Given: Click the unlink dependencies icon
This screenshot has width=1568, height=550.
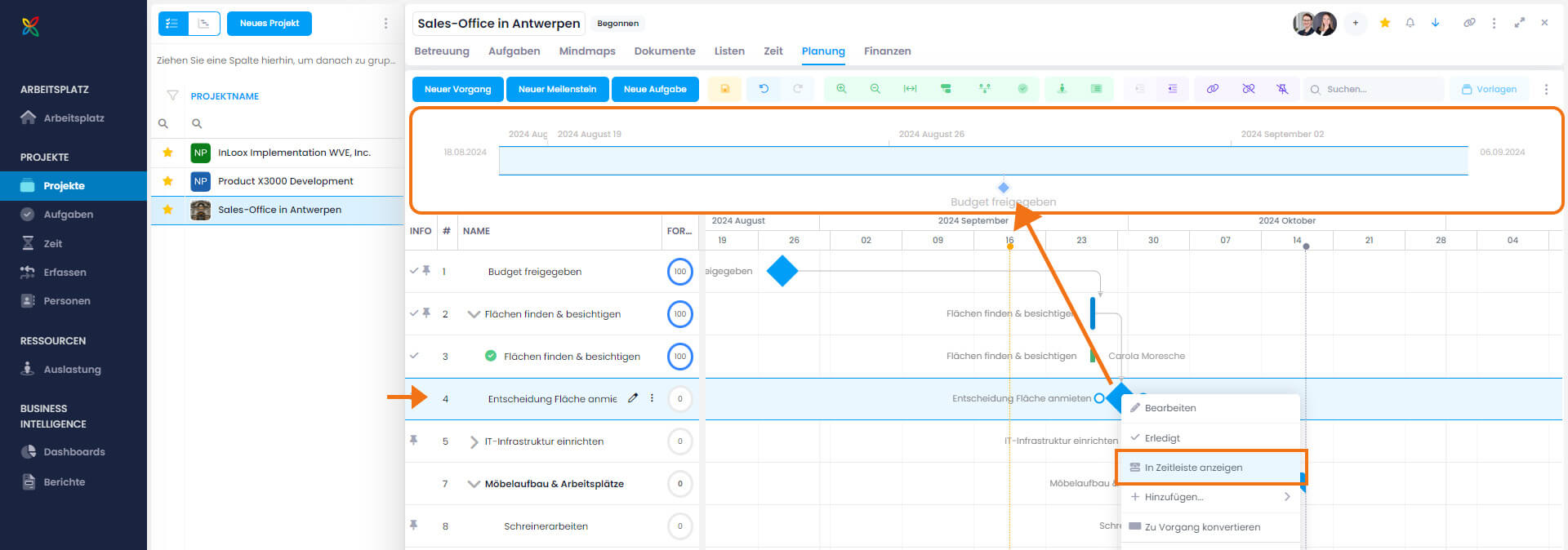Looking at the screenshot, I should tap(1248, 89).
